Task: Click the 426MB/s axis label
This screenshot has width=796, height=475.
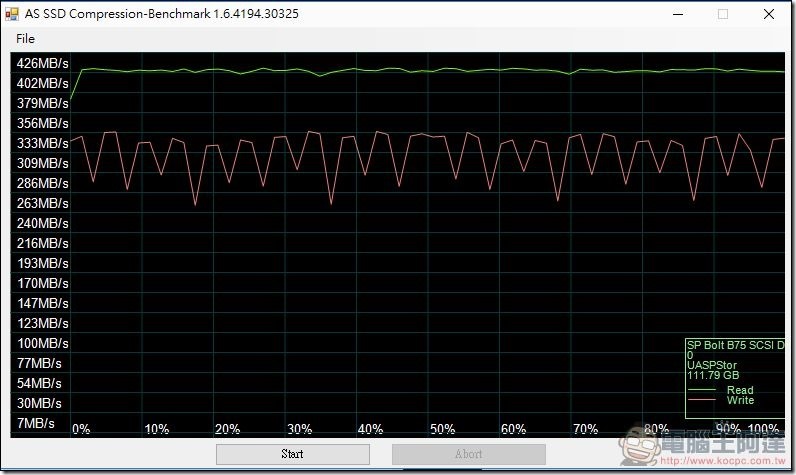Action: [42, 63]
